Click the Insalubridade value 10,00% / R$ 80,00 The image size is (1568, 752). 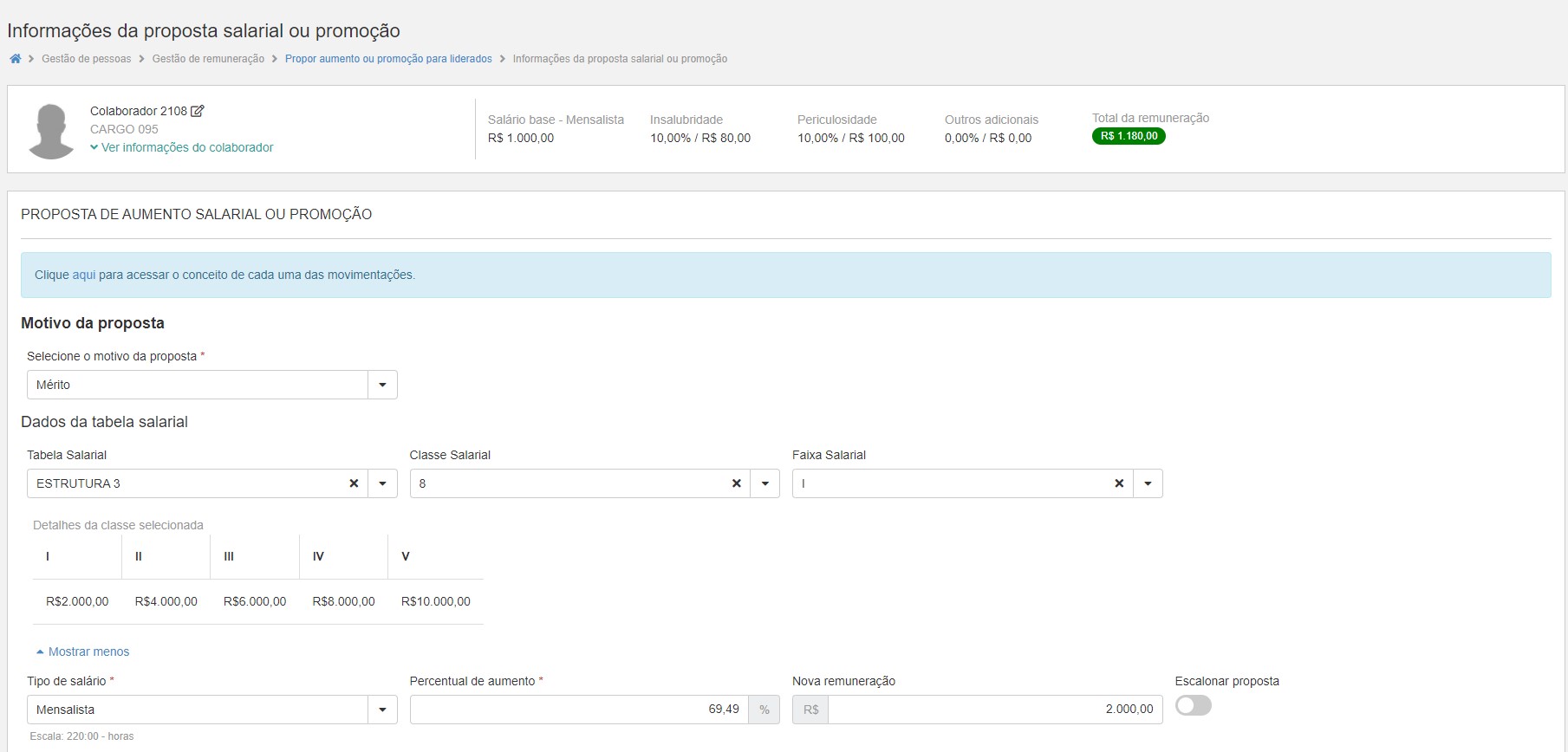click(700, 138)
